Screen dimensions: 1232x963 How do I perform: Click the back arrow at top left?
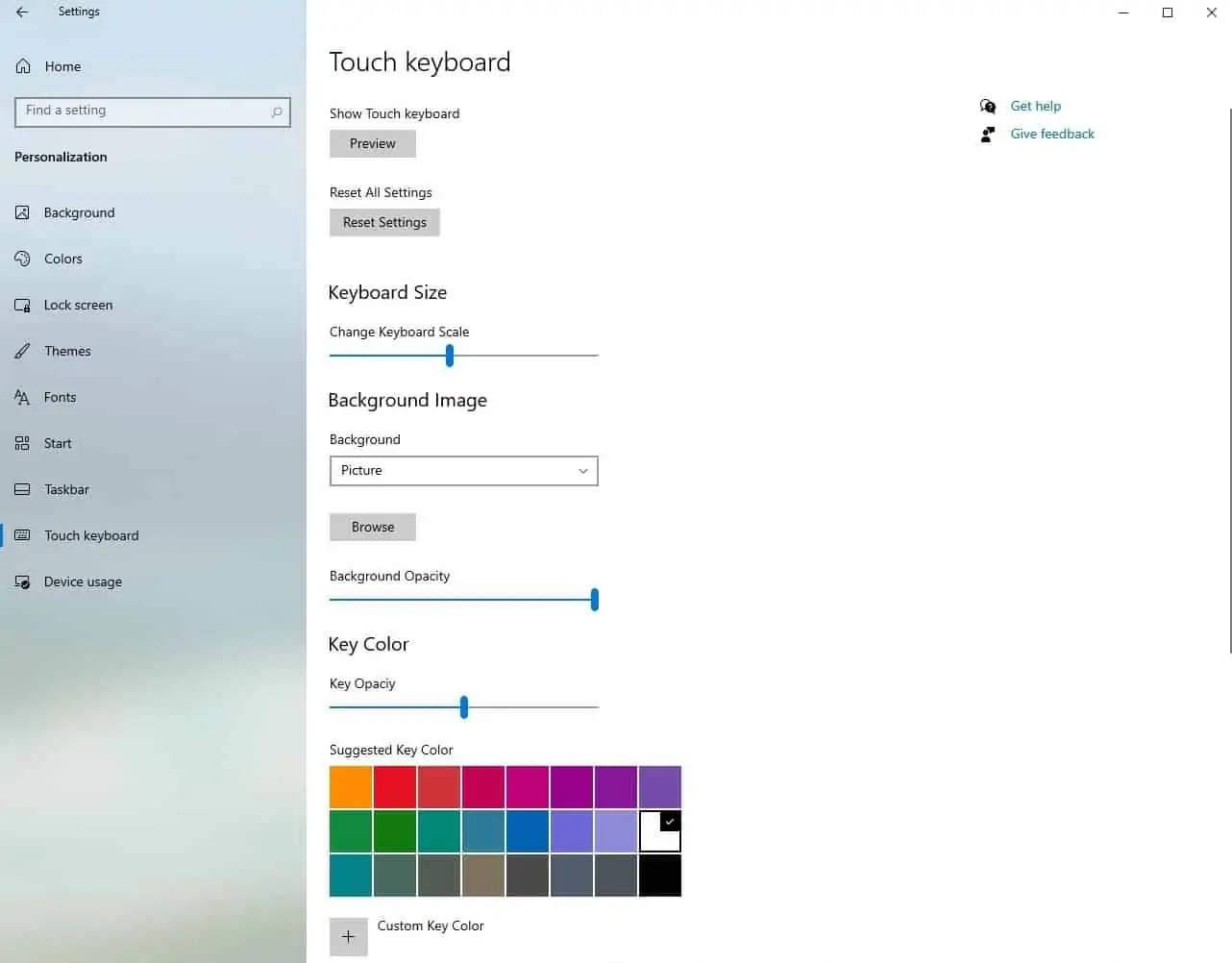[21, 12]
